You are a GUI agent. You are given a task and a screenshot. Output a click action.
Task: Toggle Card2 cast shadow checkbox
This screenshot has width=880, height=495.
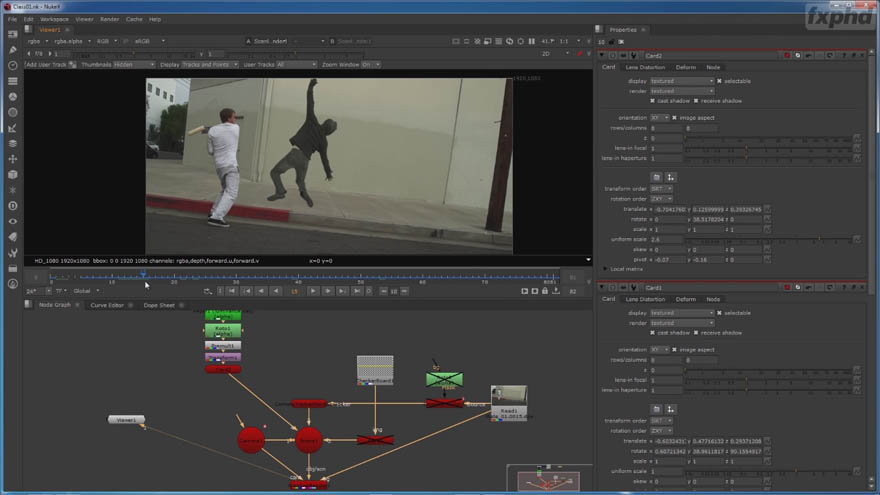pyautogui.click(x=652, y=101)
